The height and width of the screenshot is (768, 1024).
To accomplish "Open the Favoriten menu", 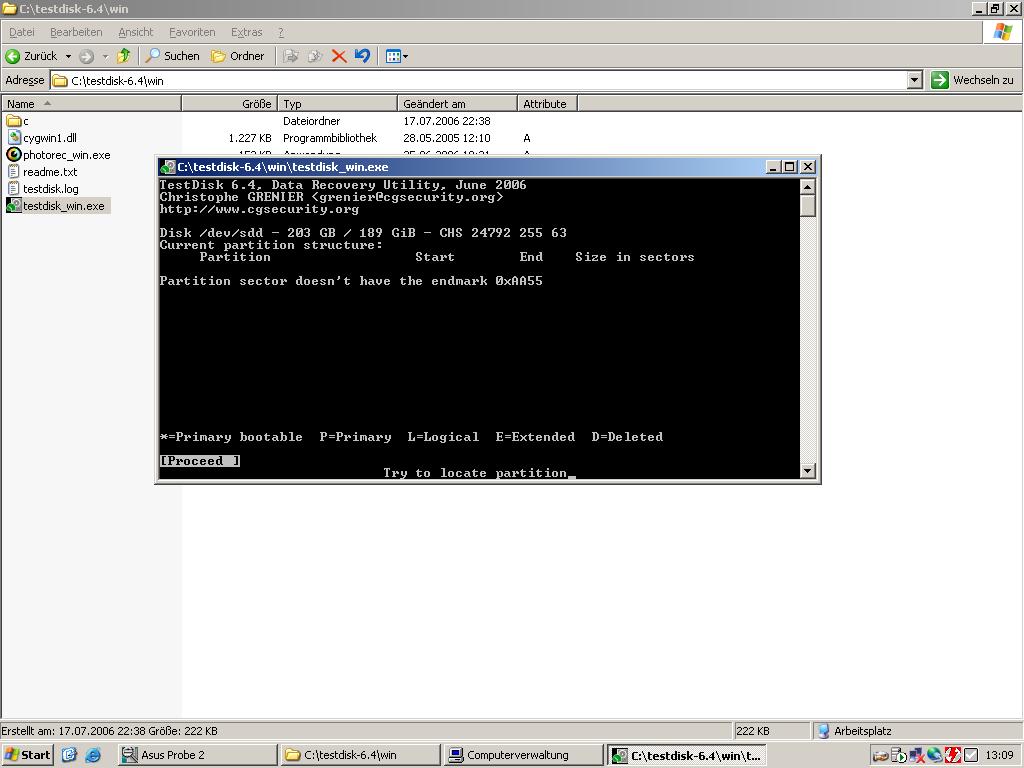I will 192,32.
